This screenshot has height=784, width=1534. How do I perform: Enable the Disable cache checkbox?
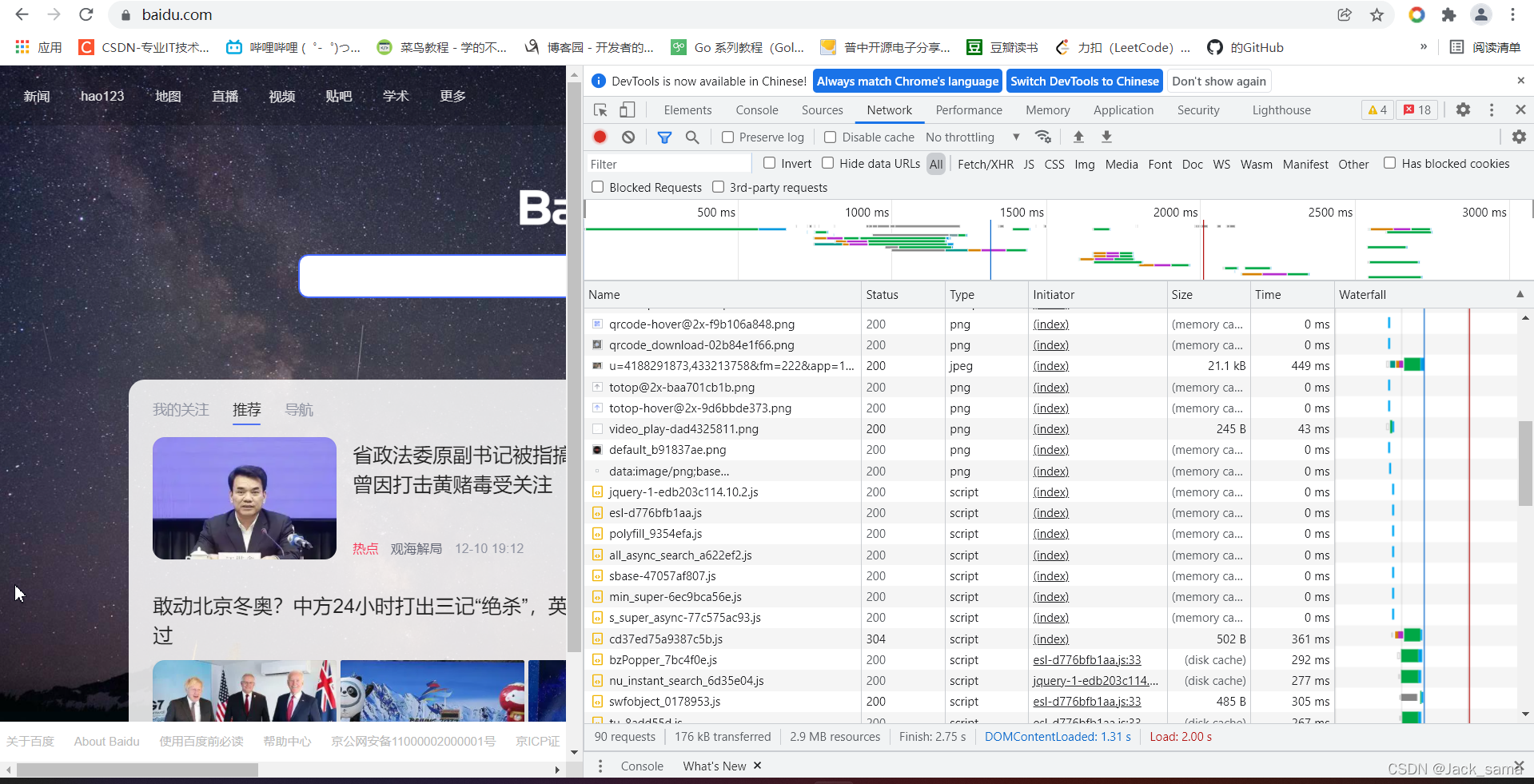point(831,137)
